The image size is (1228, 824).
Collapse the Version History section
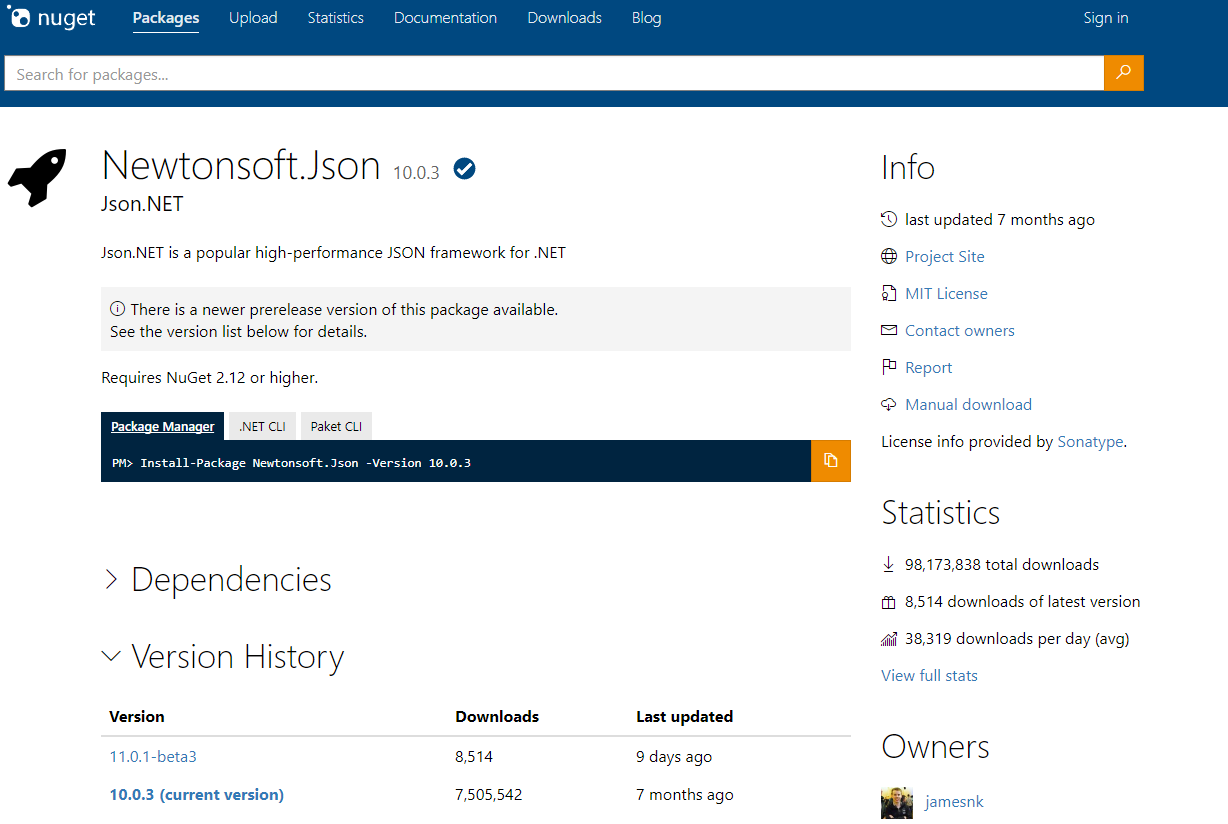[x=224, y=656]
